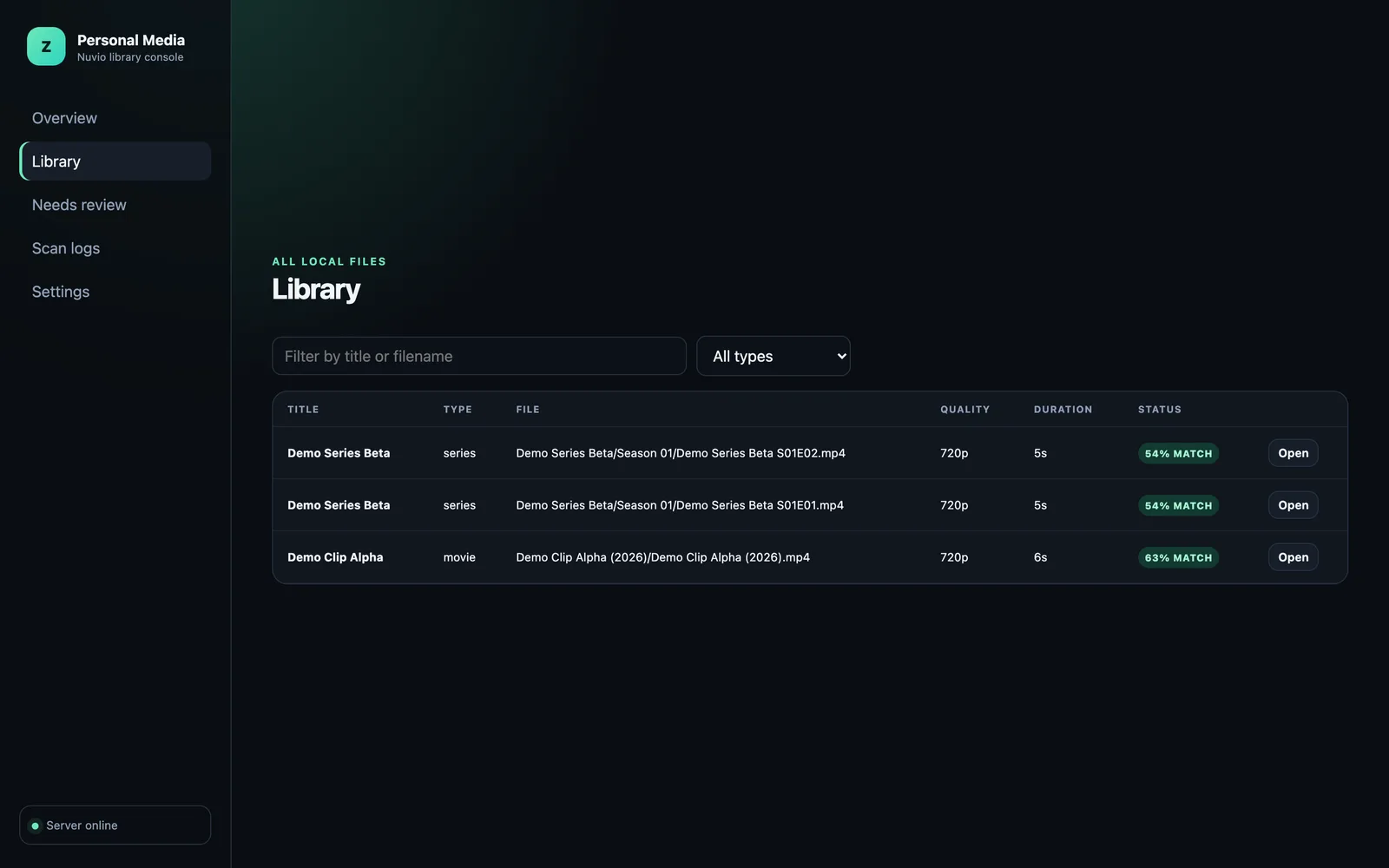Open the Demo Series Beta S01E02 file

[1293, 453]
